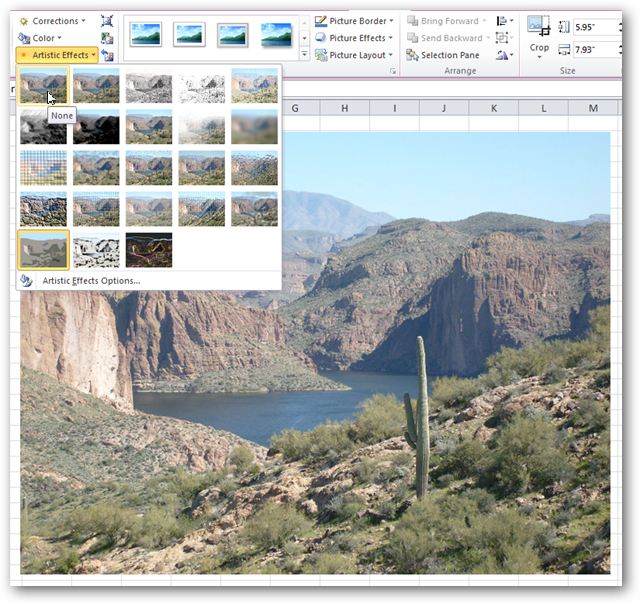
Task: Apply the Paint Brush effect thumbnail
Action: click(149, 127)
